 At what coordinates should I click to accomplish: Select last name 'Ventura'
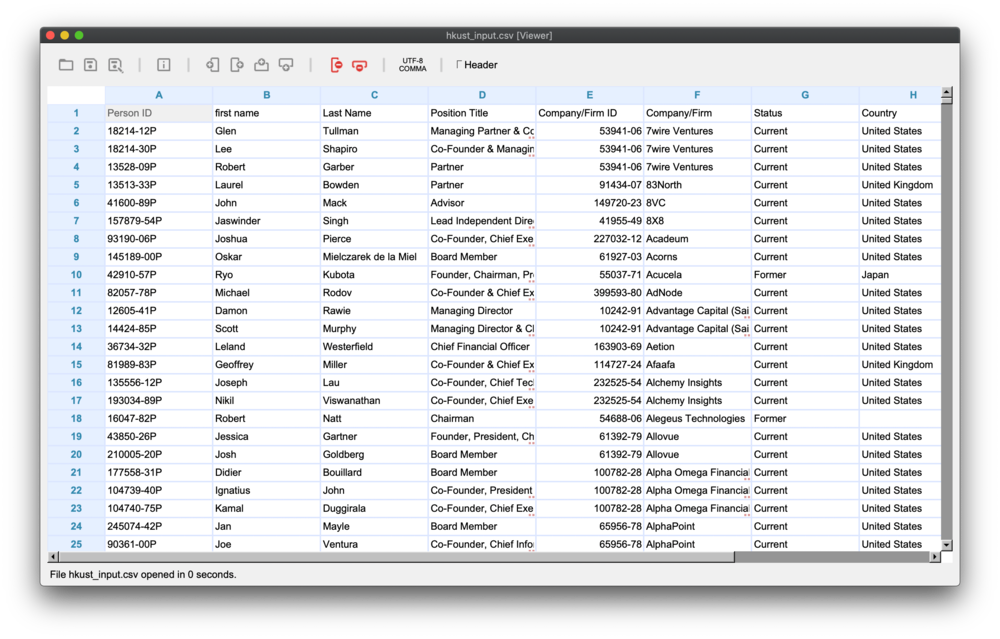point(374,545)
